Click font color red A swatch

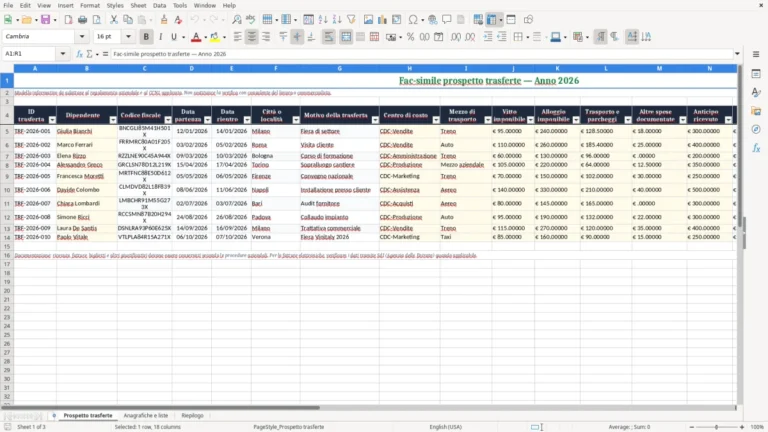(196, 37)
